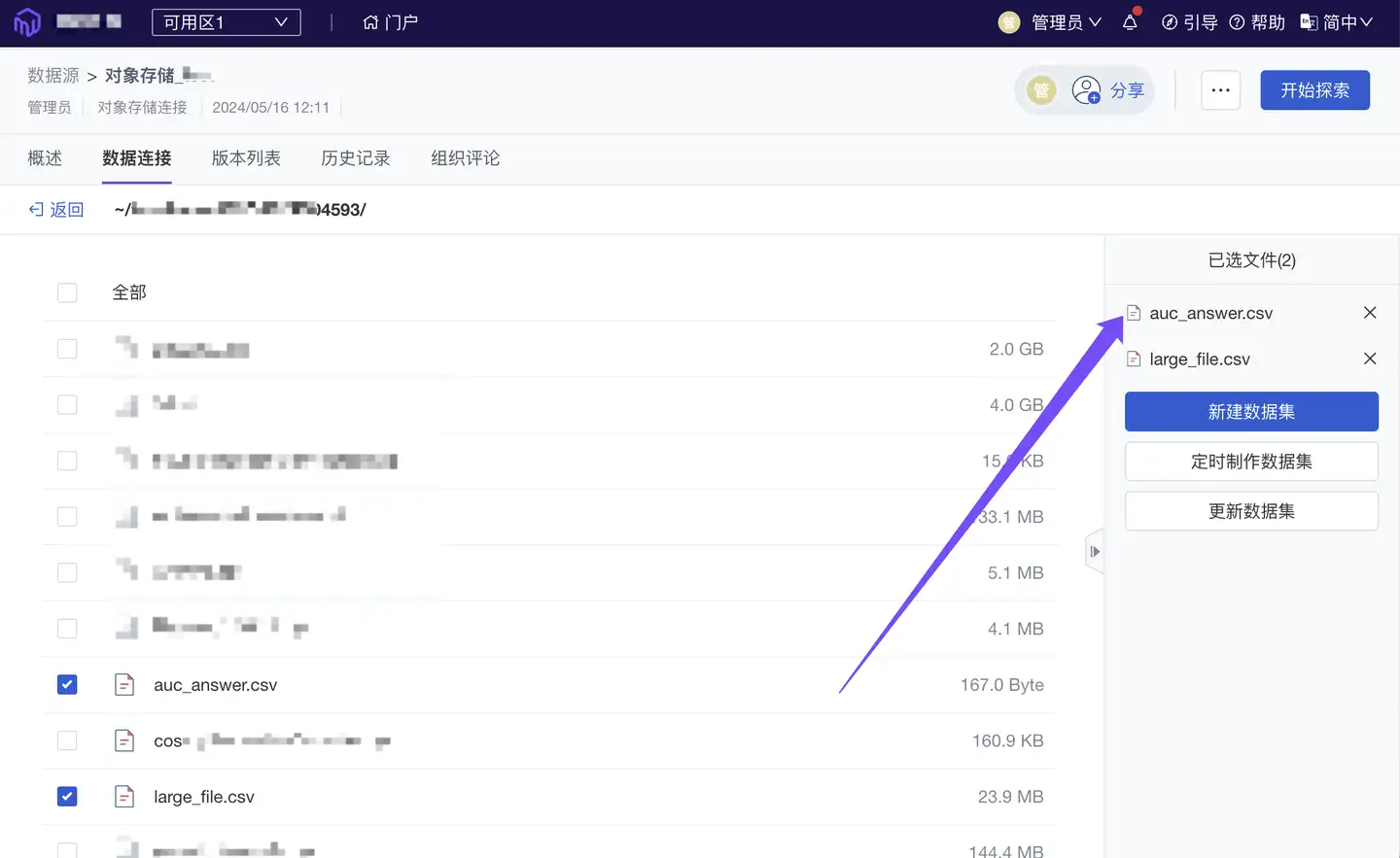
Task: Click the 新建数据集 button
Action: 1251,411
